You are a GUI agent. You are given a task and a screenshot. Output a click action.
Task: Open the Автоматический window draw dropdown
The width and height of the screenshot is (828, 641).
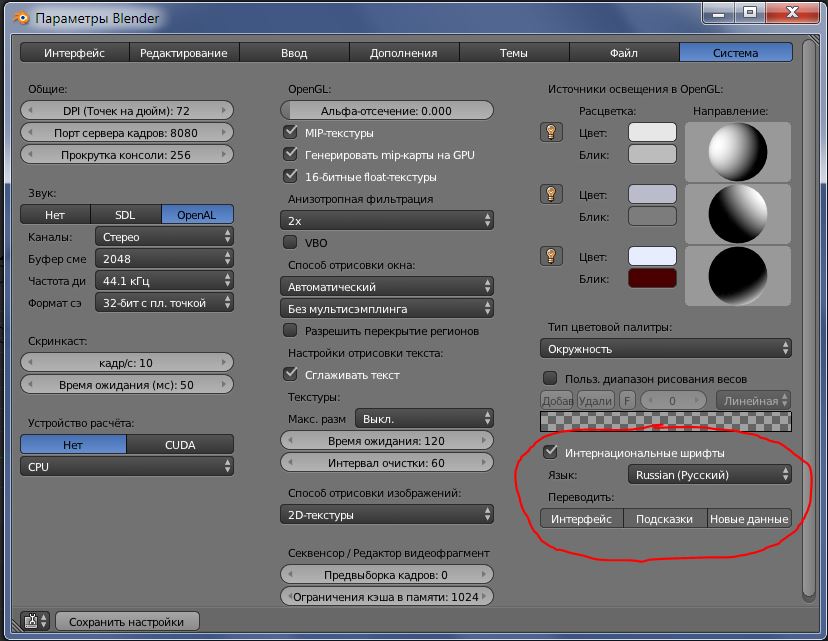point(387,287)
